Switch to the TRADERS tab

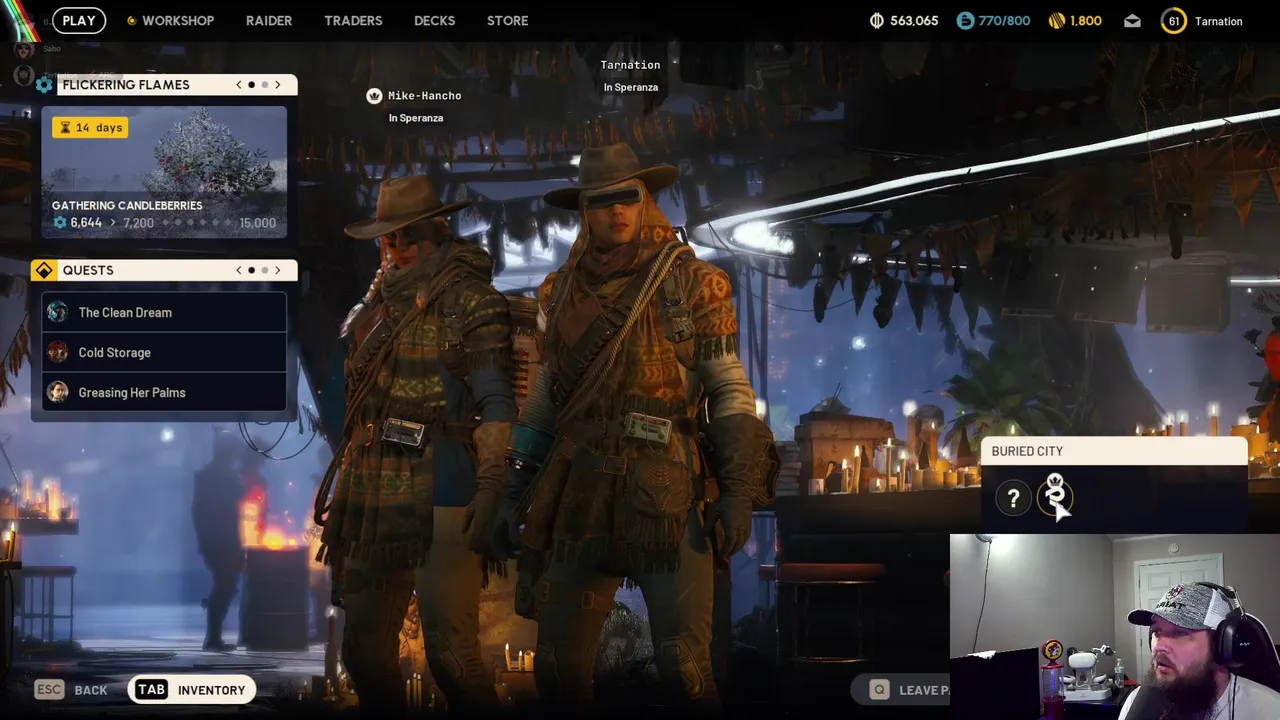click(x=353, y=20)
